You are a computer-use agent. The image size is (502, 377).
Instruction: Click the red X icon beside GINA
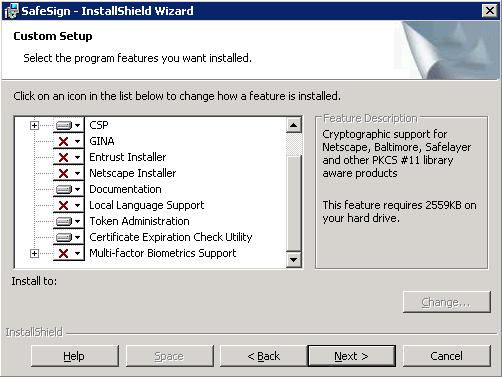pos(63,141)
